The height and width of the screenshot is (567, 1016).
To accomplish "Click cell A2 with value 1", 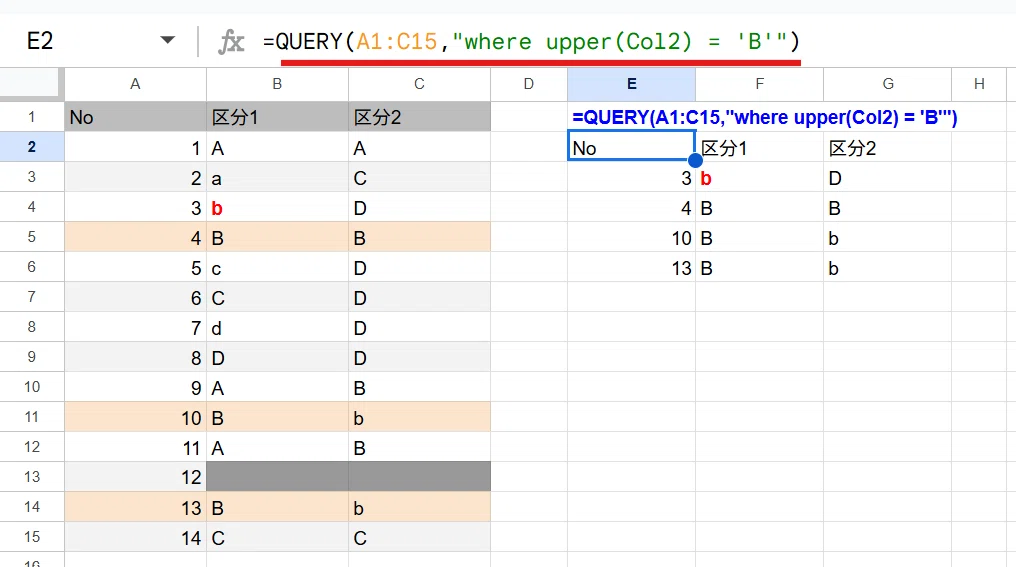I will tap(135, 147).
